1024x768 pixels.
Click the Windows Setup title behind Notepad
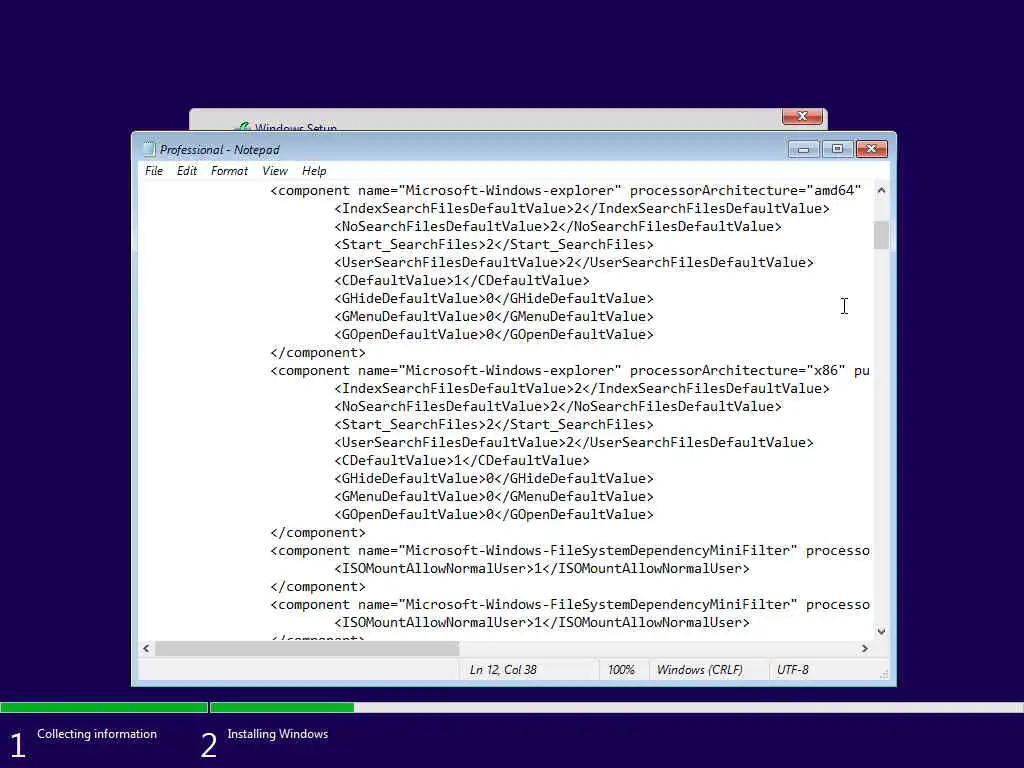[x=296, y=127]
